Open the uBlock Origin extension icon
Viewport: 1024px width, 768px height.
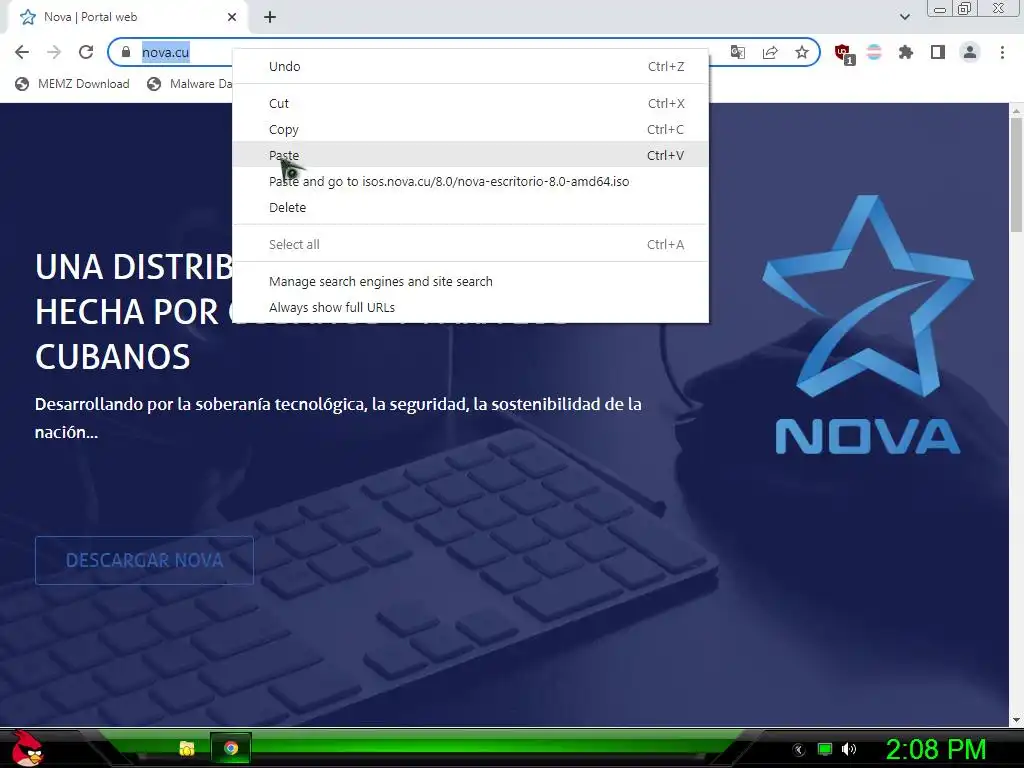(x=844, y=53)
